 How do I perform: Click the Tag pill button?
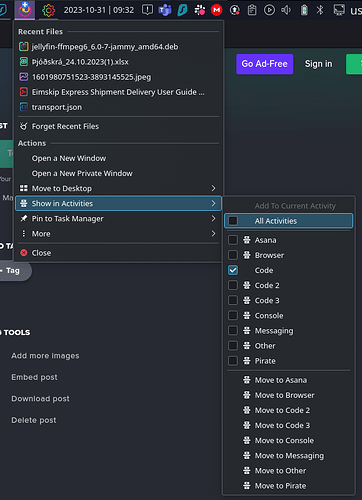point(15,271)
